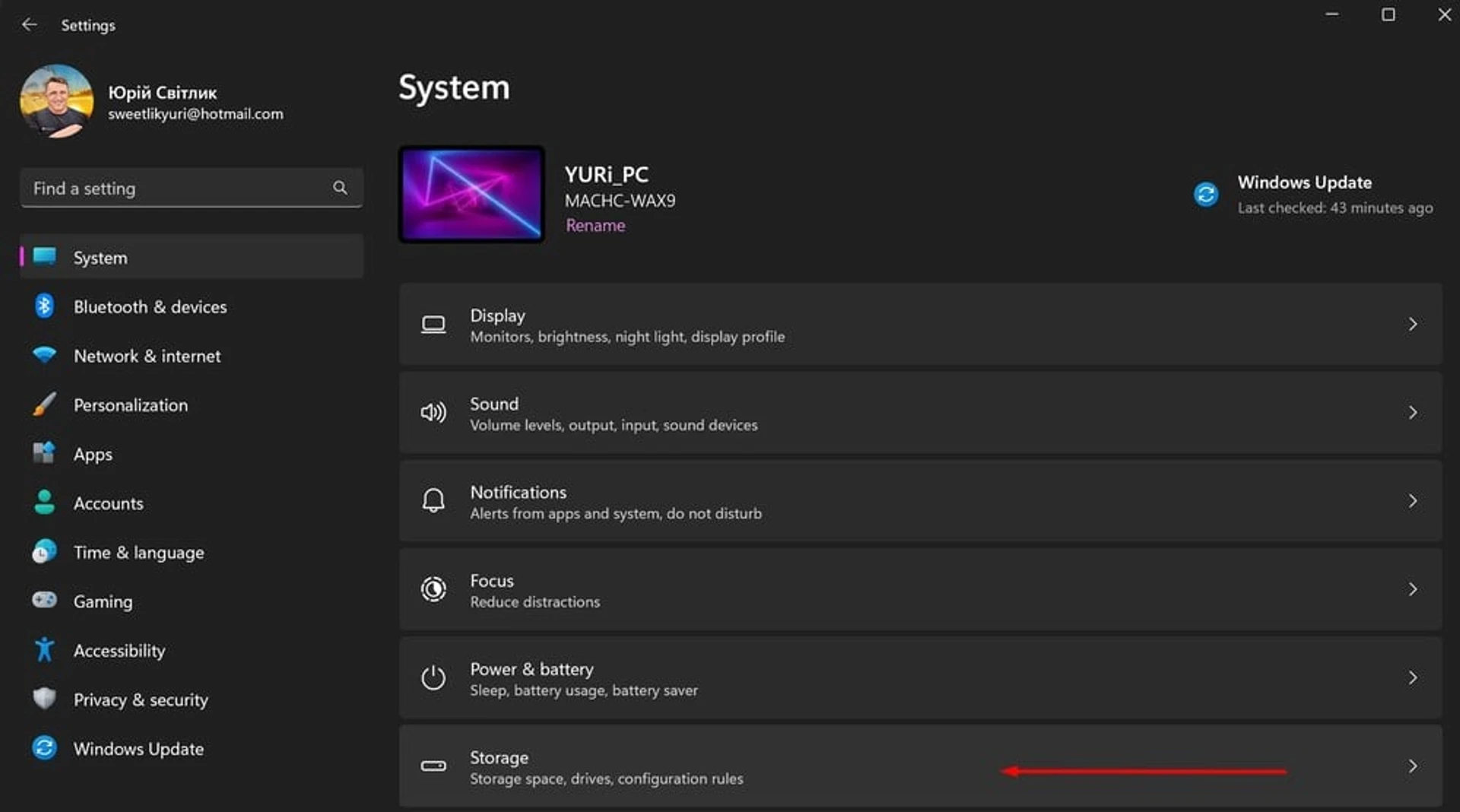
Task: Select System in the sidebar
Action: 192,257
